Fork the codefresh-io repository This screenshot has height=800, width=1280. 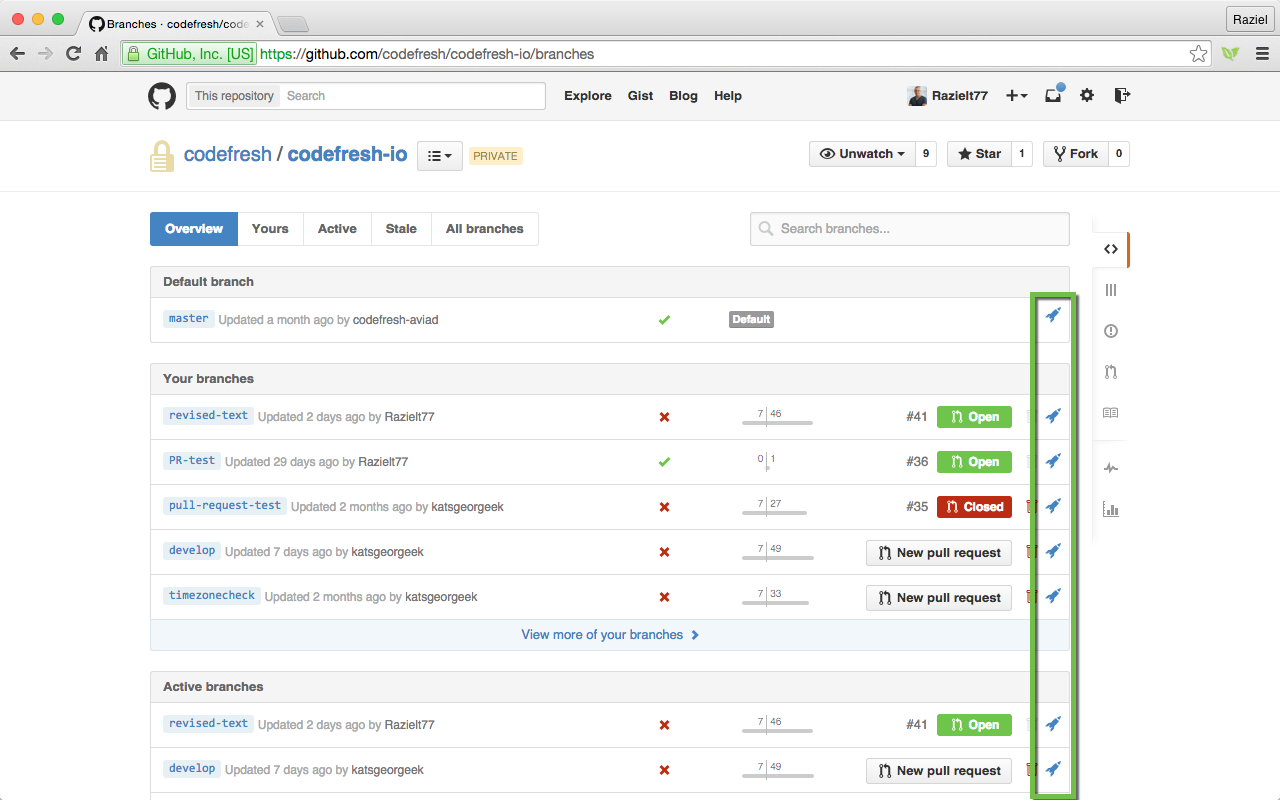[1075, 154]
